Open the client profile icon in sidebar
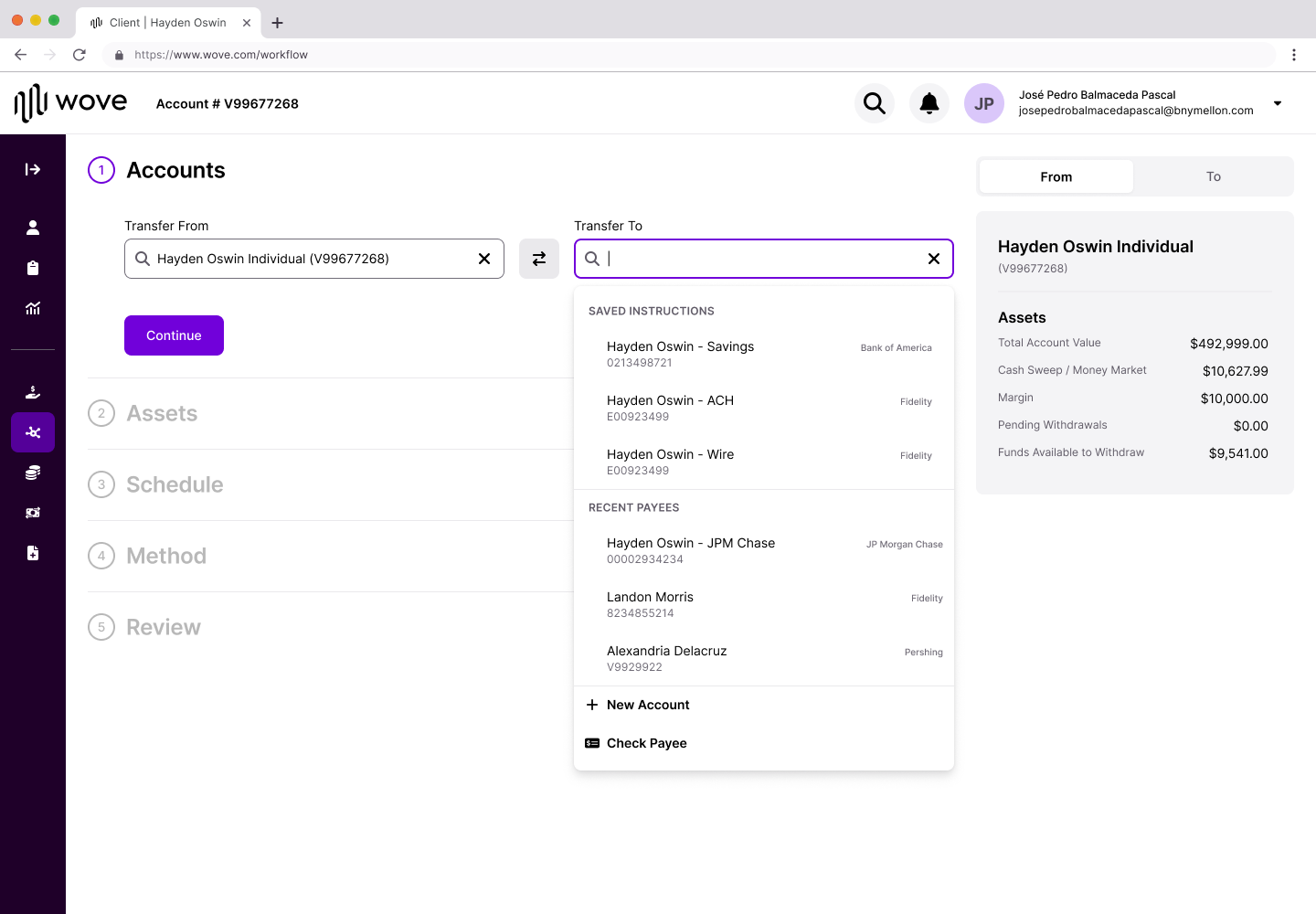1316x914 pixels. (33, 228)
